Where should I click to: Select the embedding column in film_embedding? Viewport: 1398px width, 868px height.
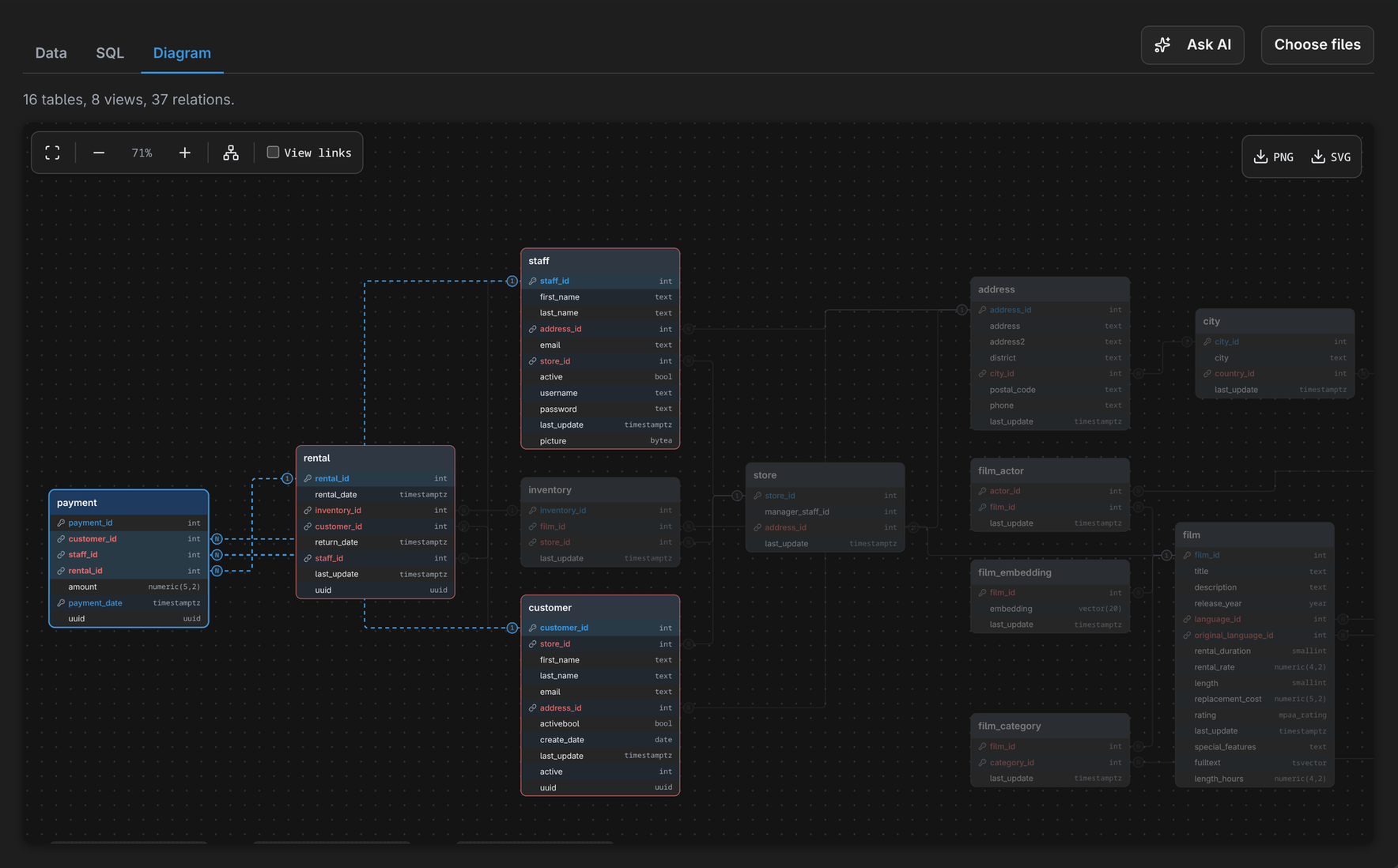pos(1050,609)
